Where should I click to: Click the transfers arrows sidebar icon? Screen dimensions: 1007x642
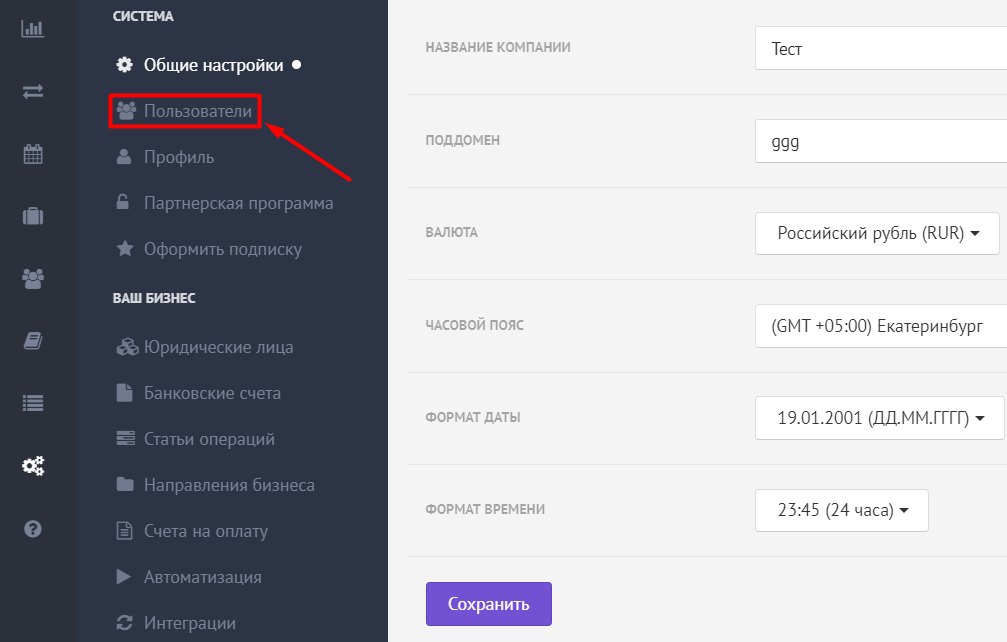33,91
